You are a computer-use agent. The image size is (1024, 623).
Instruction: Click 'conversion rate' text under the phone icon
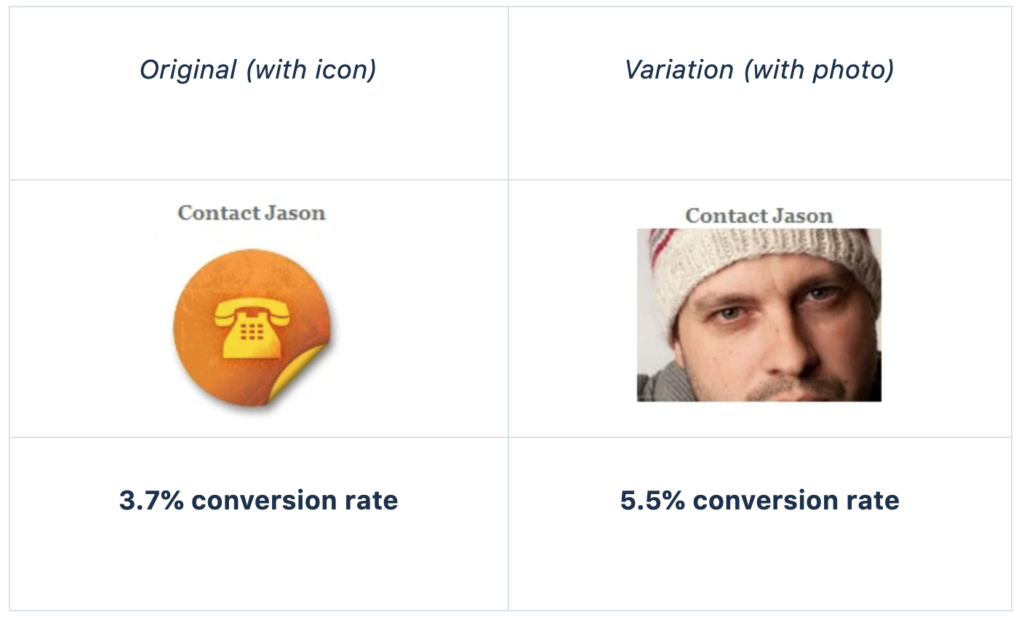295,500
